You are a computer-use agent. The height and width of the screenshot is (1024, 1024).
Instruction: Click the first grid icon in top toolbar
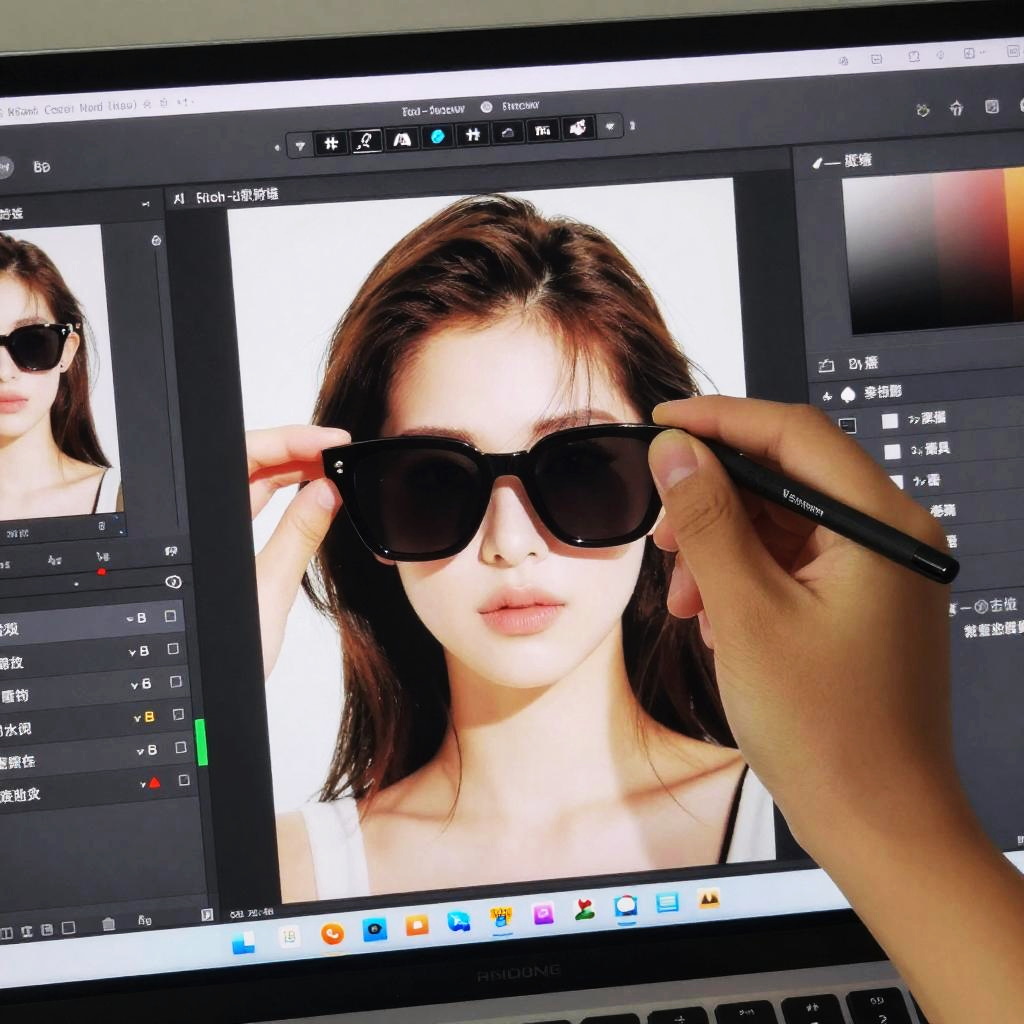[331, 143]
